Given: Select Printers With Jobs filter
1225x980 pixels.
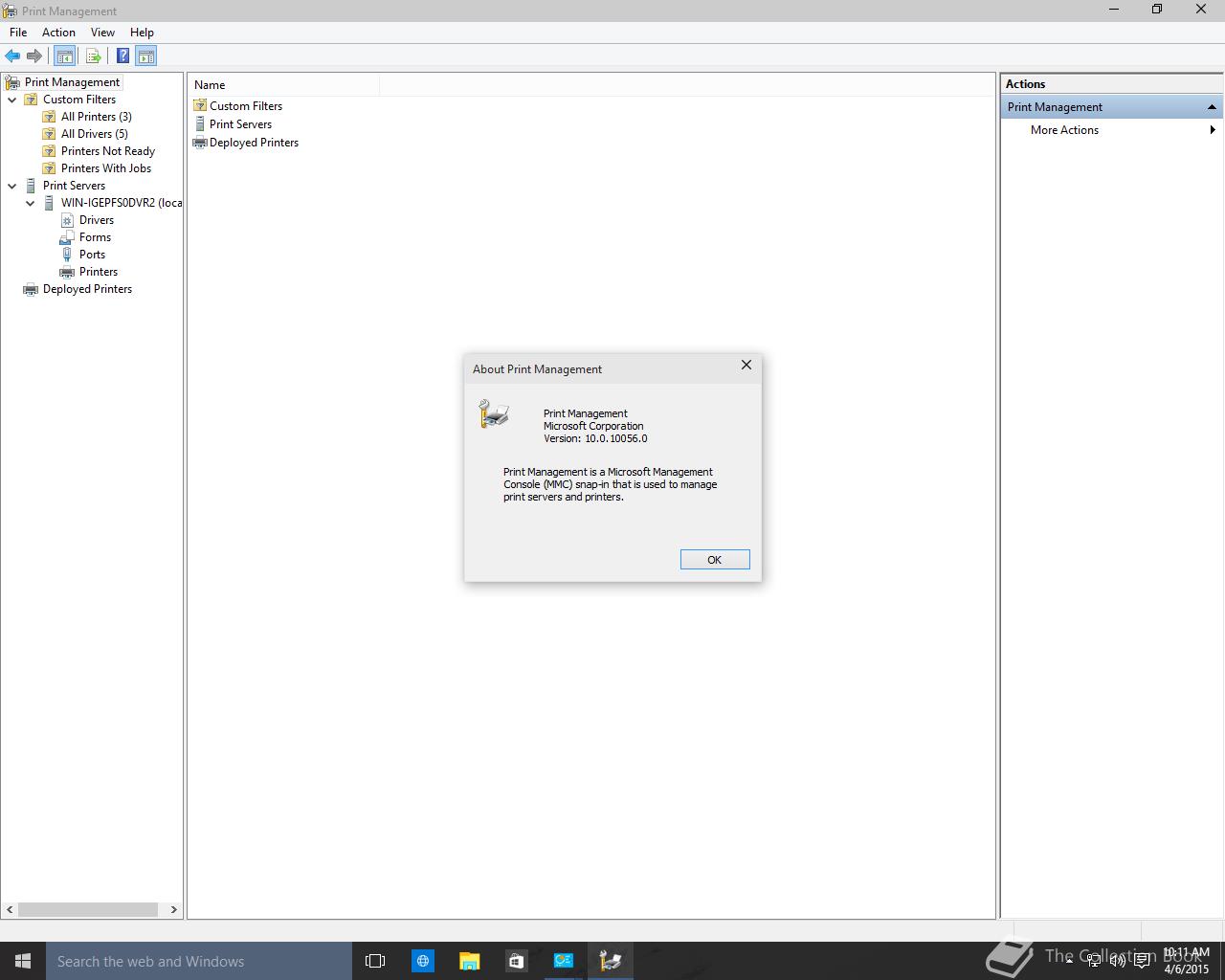Looking at the screenshot, I should coord(105,168).
